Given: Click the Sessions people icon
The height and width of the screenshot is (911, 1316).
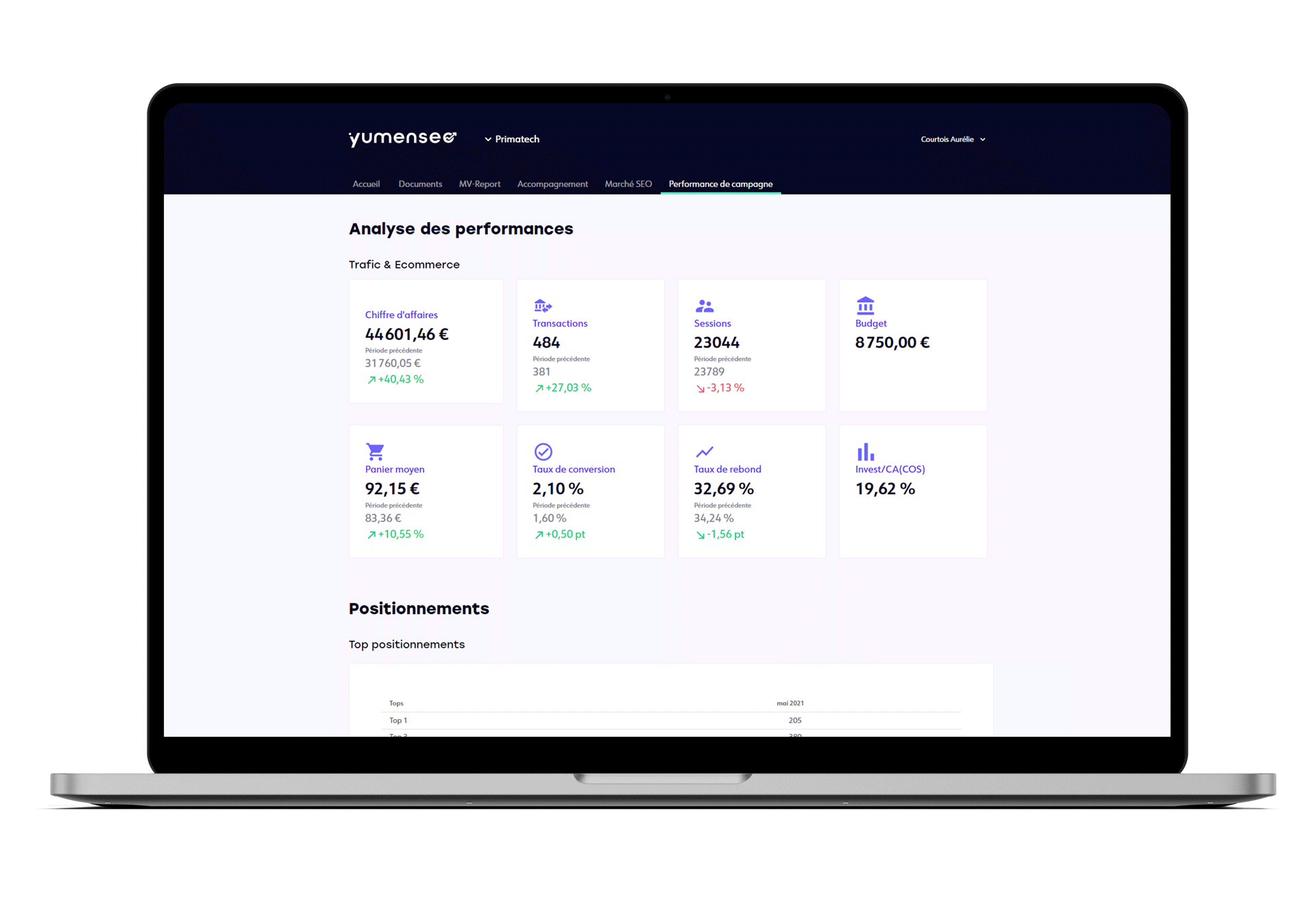Looking at the screenshot, I should point(705,306).
